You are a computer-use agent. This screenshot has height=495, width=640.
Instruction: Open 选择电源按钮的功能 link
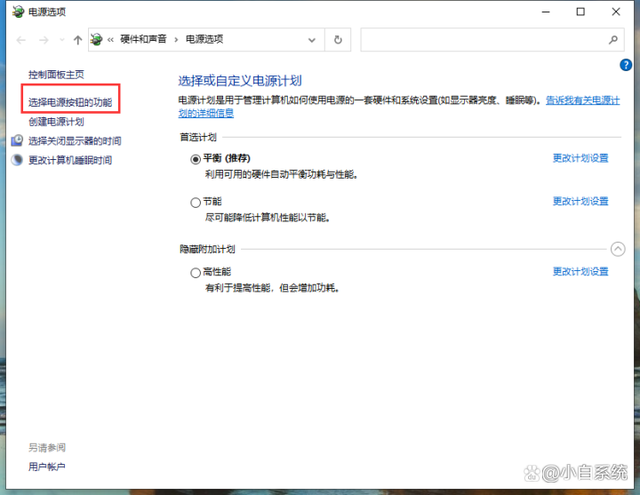pos(70,103)
